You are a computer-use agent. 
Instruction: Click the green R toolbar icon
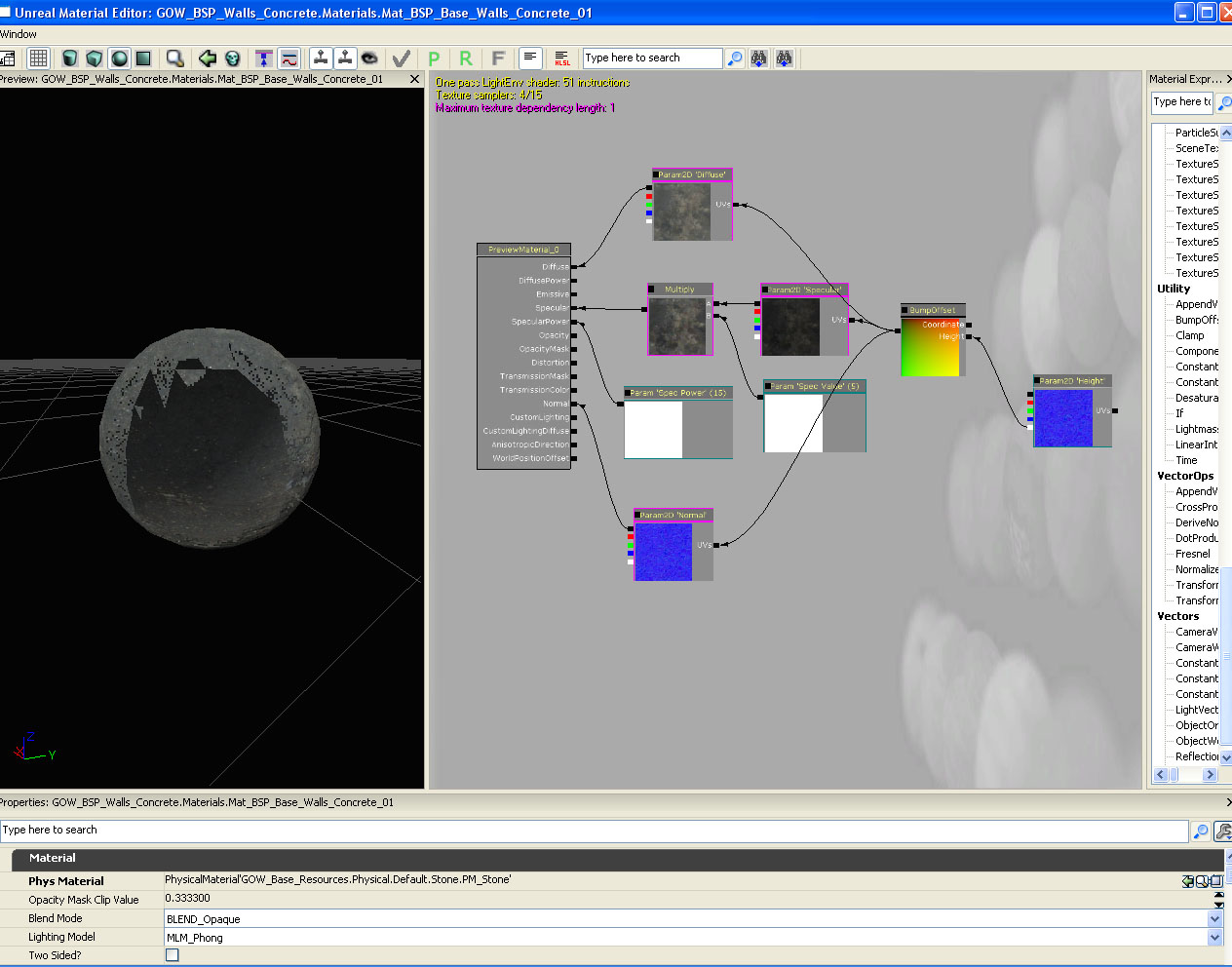coord(466,58)
